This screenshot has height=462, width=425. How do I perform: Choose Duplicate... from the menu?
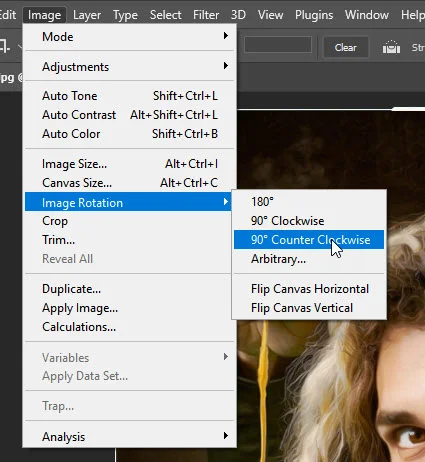[x=129, y=289]
